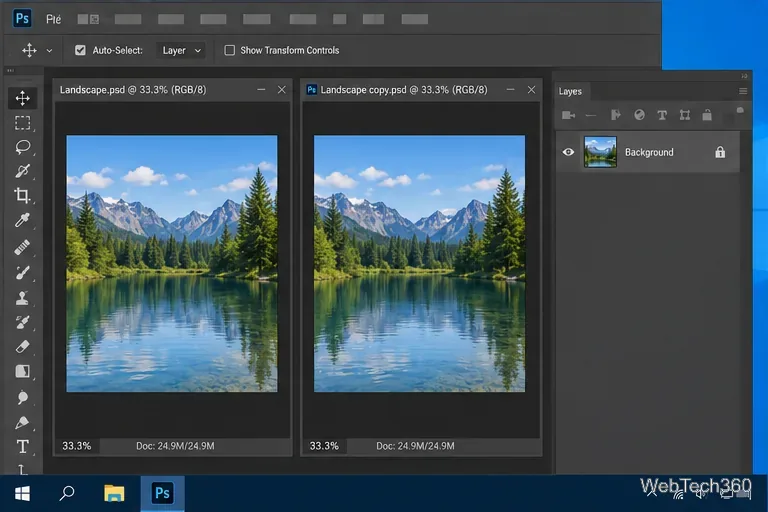
Task: Enable Show Transform Controls checkbox
Action: click(x=229, y=50)
